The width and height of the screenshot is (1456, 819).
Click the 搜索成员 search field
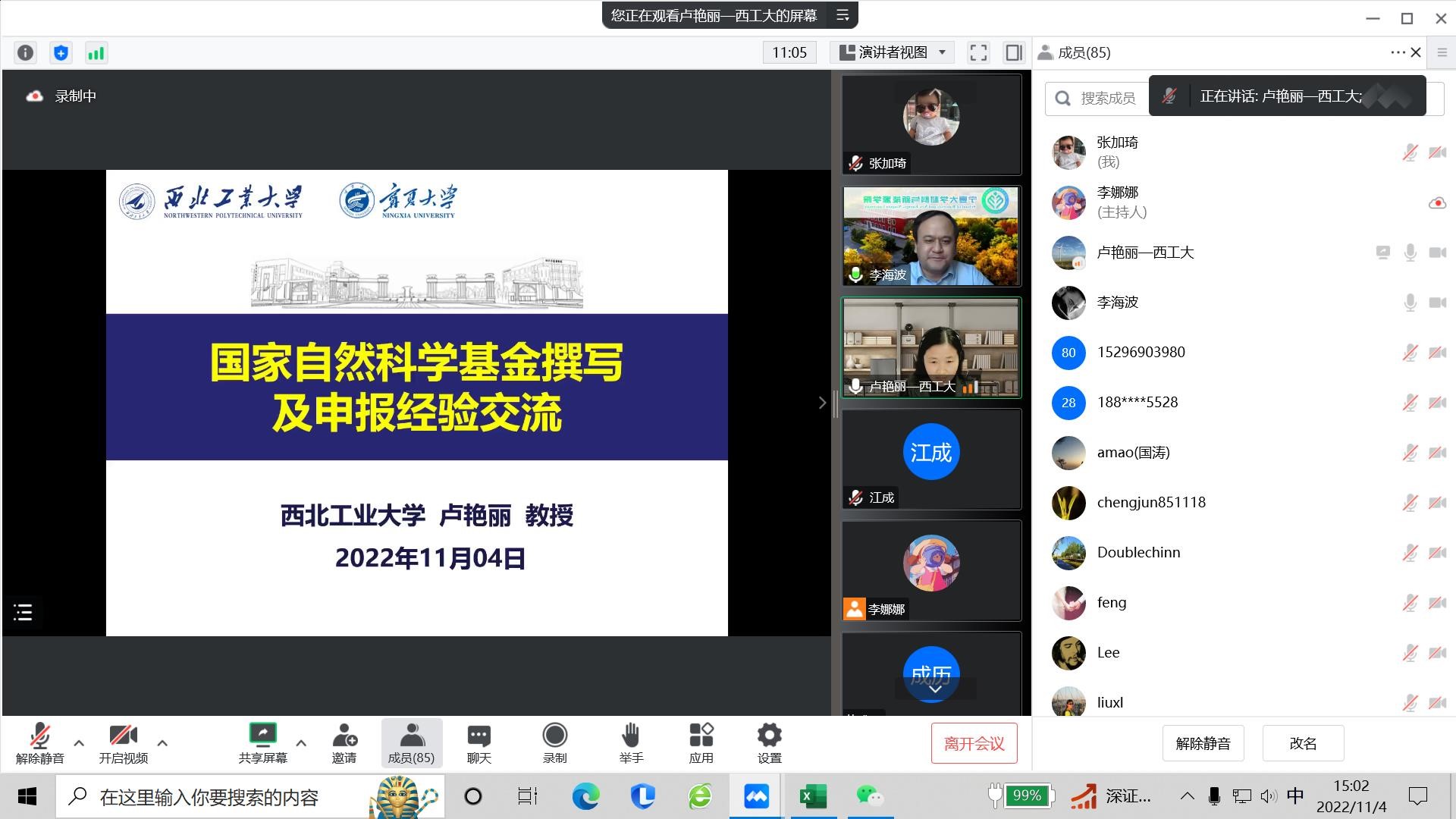pyautogui.click(x=1107, y=99)
